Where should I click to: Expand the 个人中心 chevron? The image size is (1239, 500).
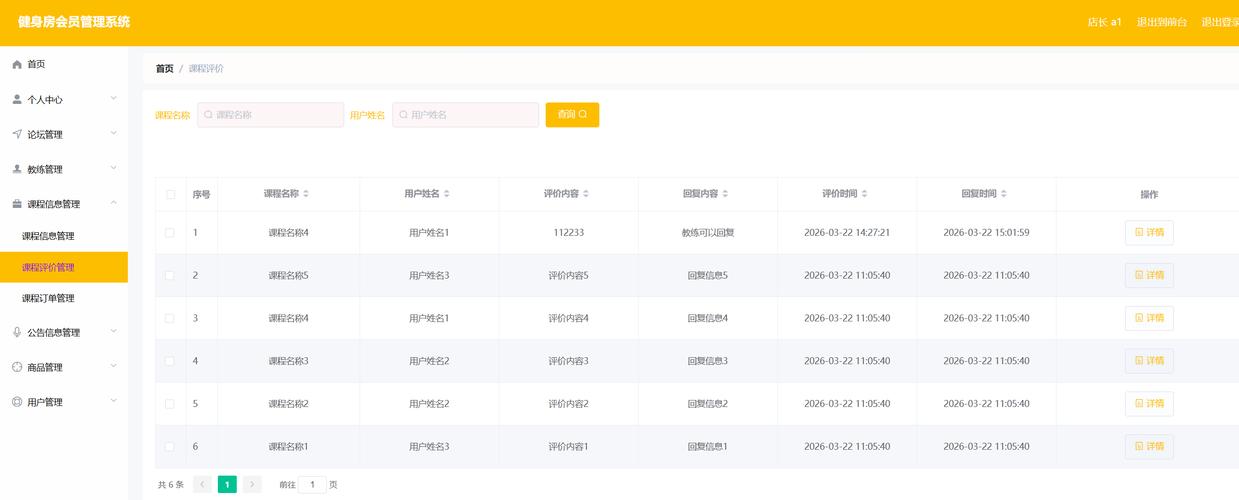coord(113,98)
